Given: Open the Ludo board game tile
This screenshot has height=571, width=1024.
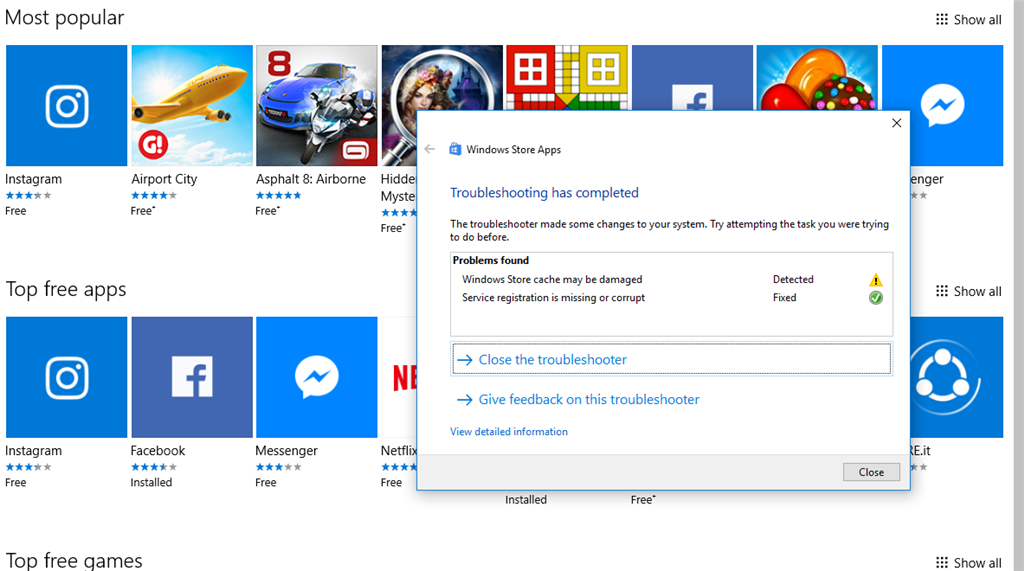Looking at the screenshot, I should coord(567,76).
